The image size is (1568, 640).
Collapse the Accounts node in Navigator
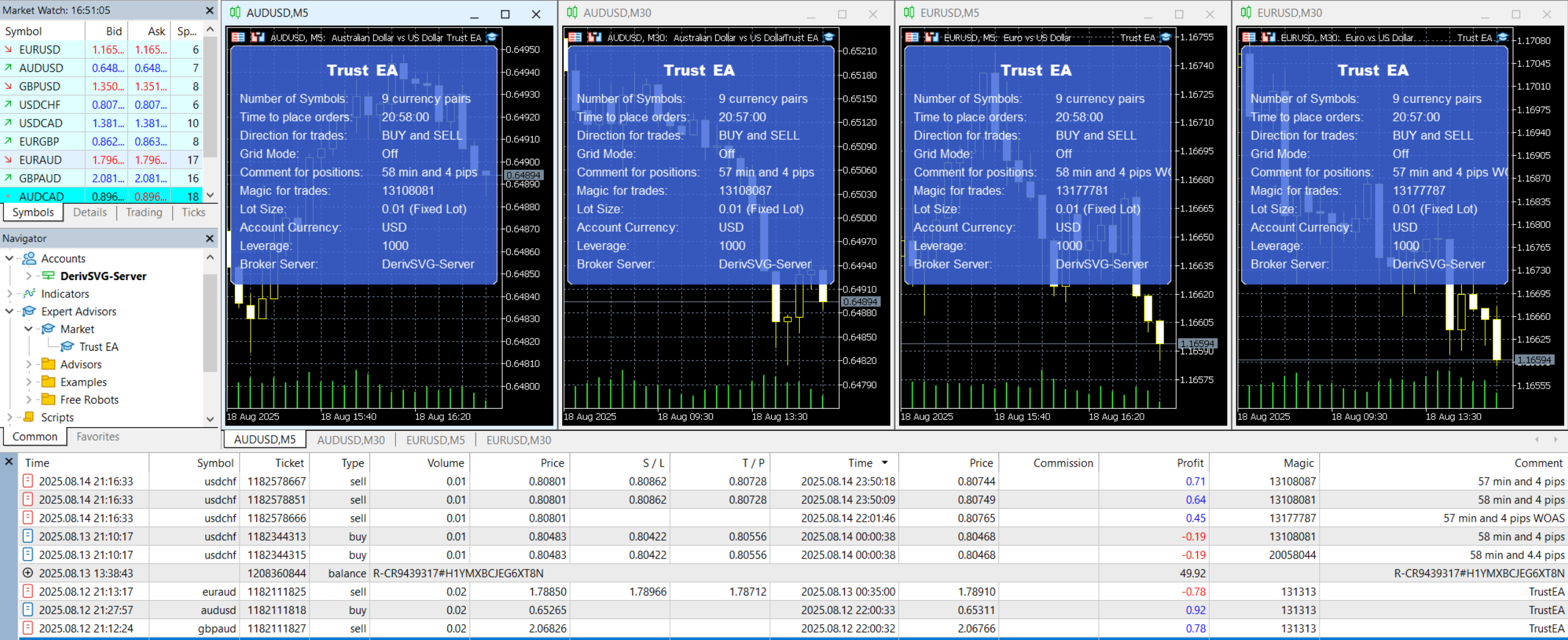pyautogui.click(x=9, y=259)
